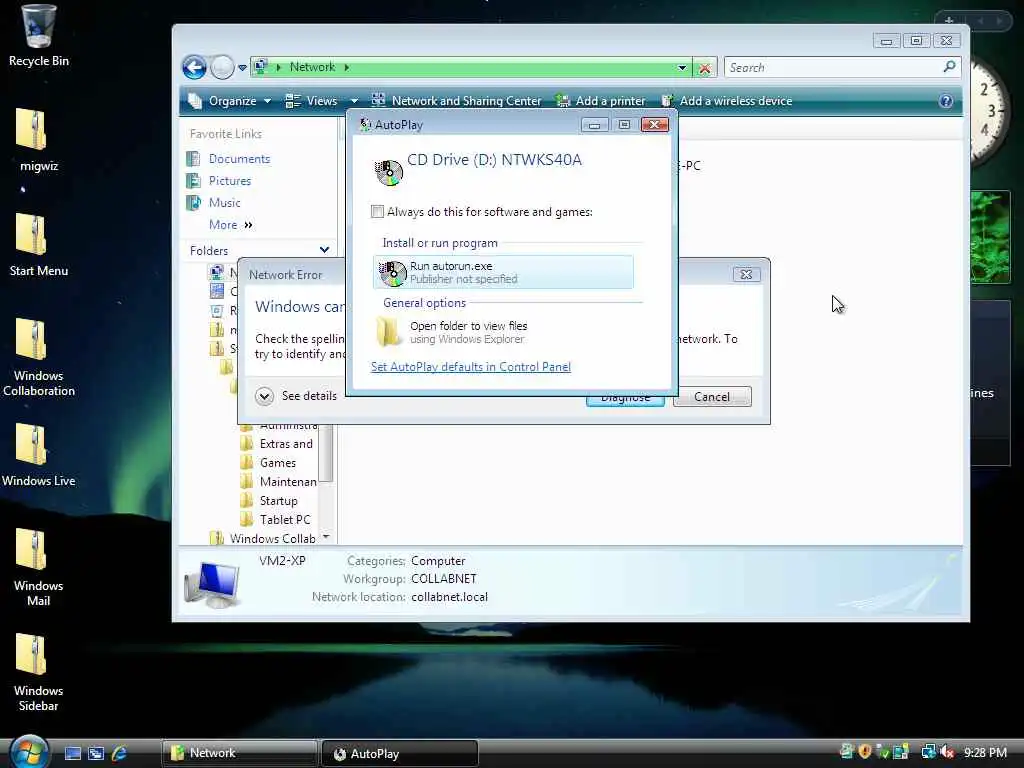Click Network breadcrumb in address bar

pos(312,67)
